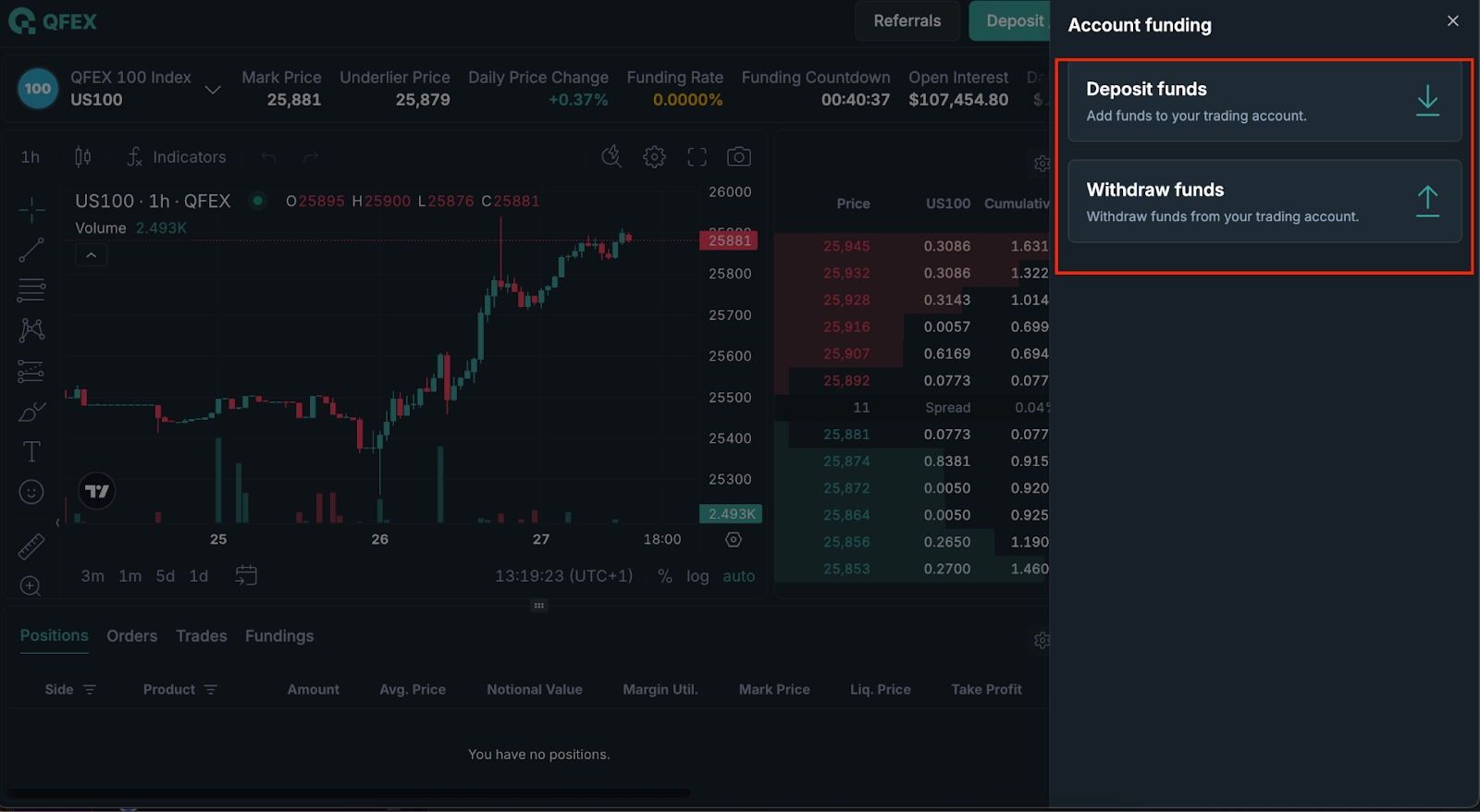Open price scale settings icon
The width and height of the screenshot is (1480, 812).
(734, 539)
